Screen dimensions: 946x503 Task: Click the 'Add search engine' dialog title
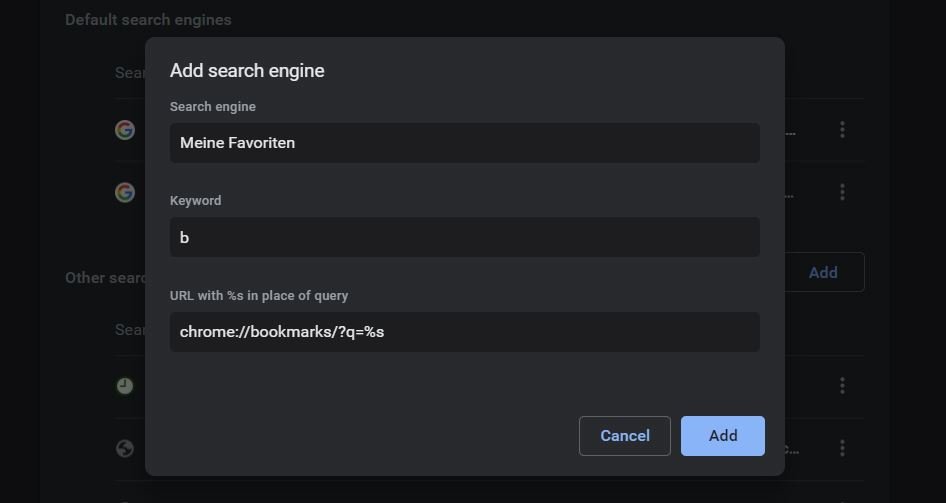coord(247,71)
